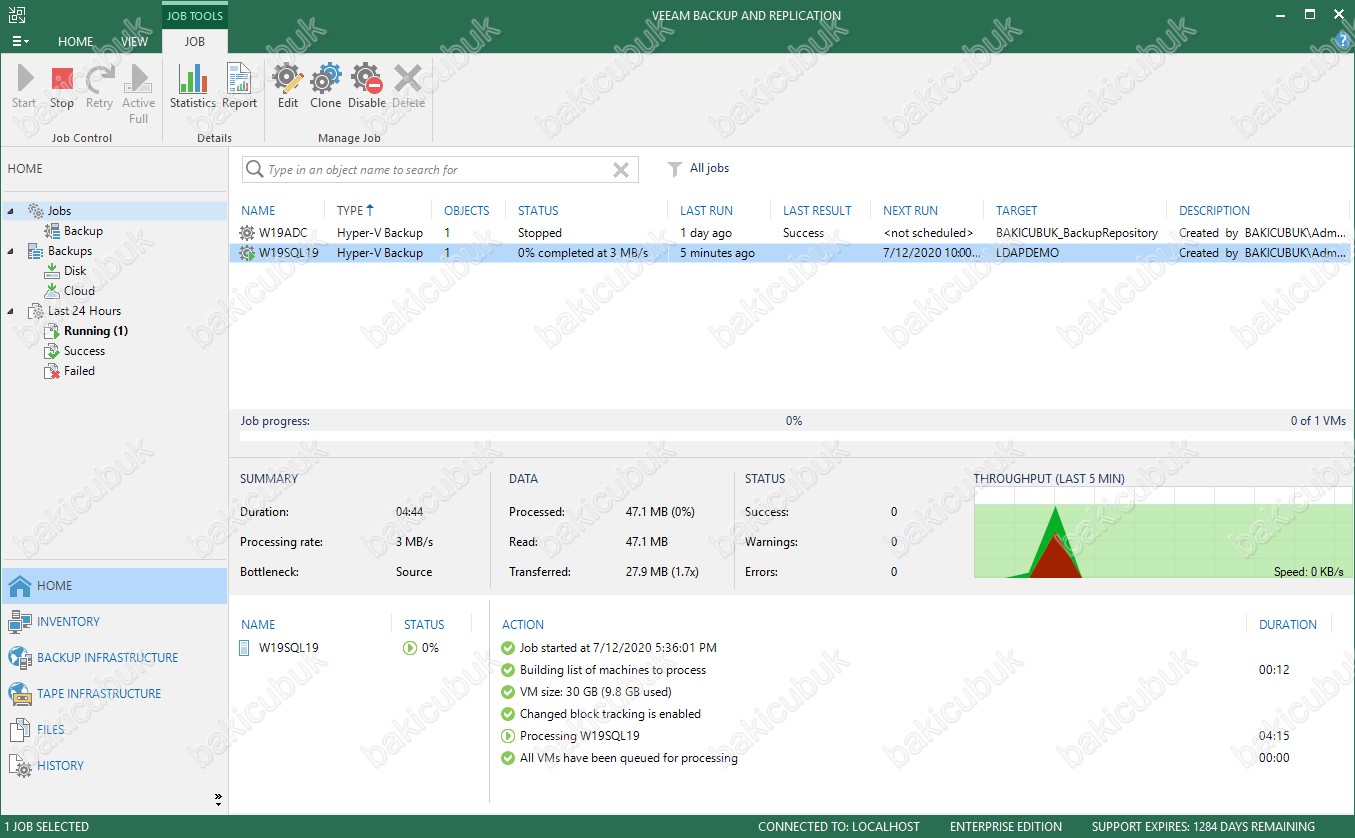Click the Start job button
1355x838 pixels.
pyautogui.click(x=24, y=87)
